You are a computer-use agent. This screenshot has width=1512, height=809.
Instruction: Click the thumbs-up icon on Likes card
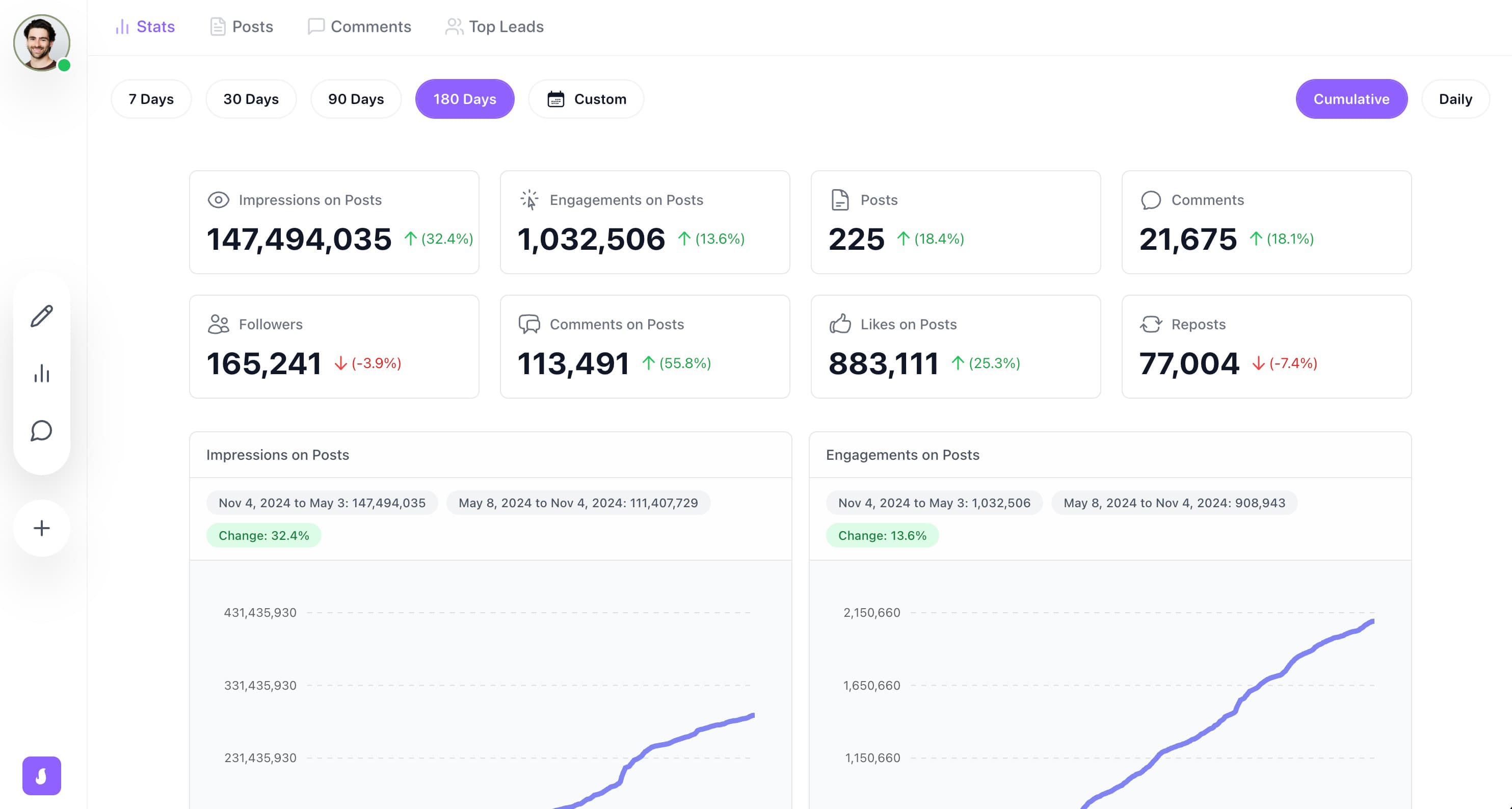(840, 324)
